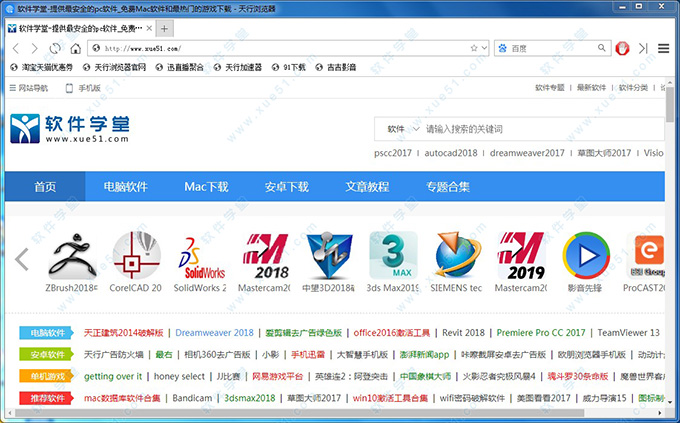
Task: Click the refresh page icon
Action: [x=57, y=48]
